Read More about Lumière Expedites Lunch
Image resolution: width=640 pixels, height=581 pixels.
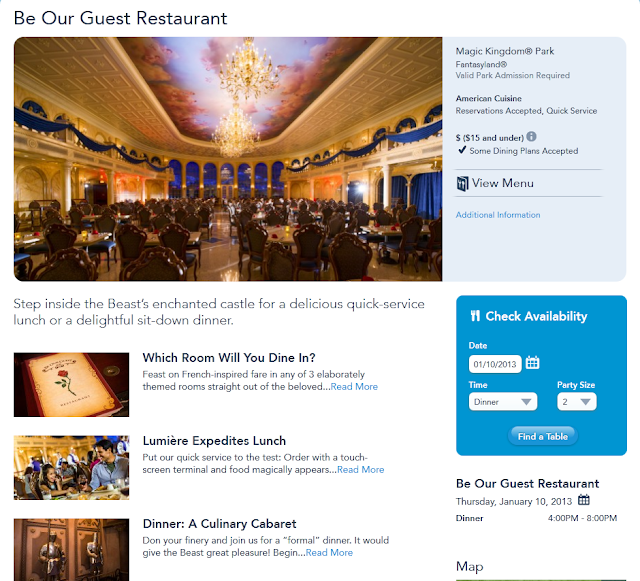point(361,470)
